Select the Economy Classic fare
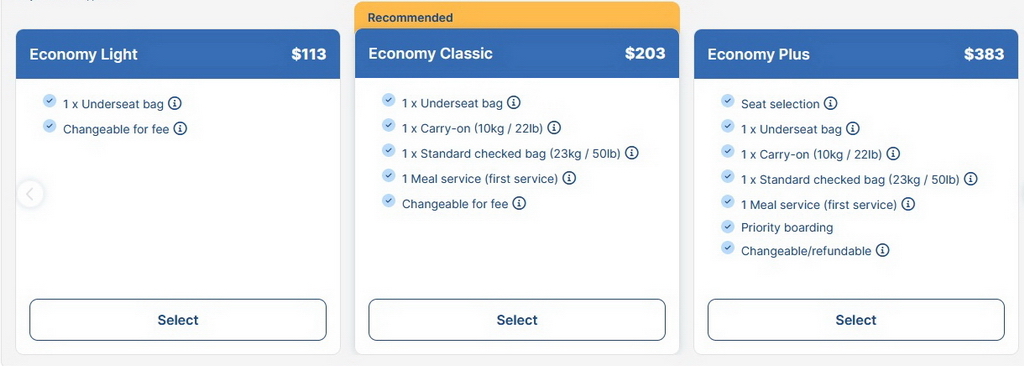The image size is (1024, 366). 517,320
